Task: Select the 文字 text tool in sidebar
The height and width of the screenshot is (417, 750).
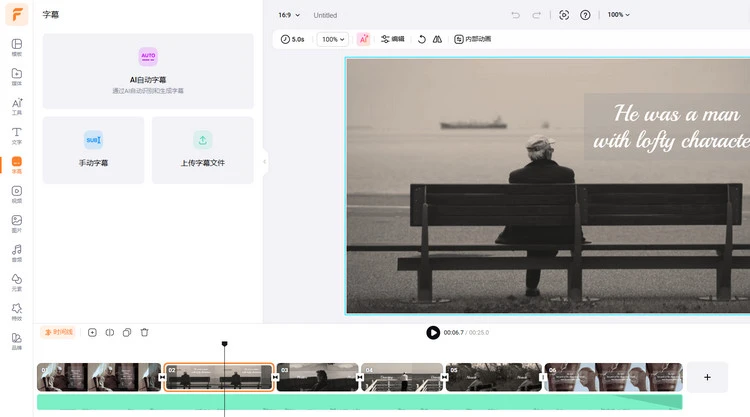Action: [x=17, y=136]
